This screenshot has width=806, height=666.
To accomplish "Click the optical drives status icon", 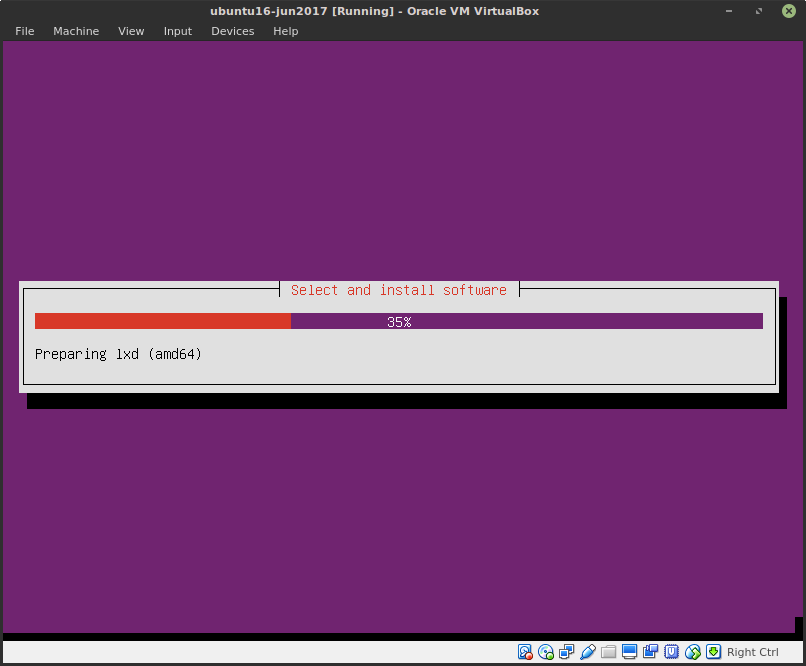I will [x=546, y=651].
